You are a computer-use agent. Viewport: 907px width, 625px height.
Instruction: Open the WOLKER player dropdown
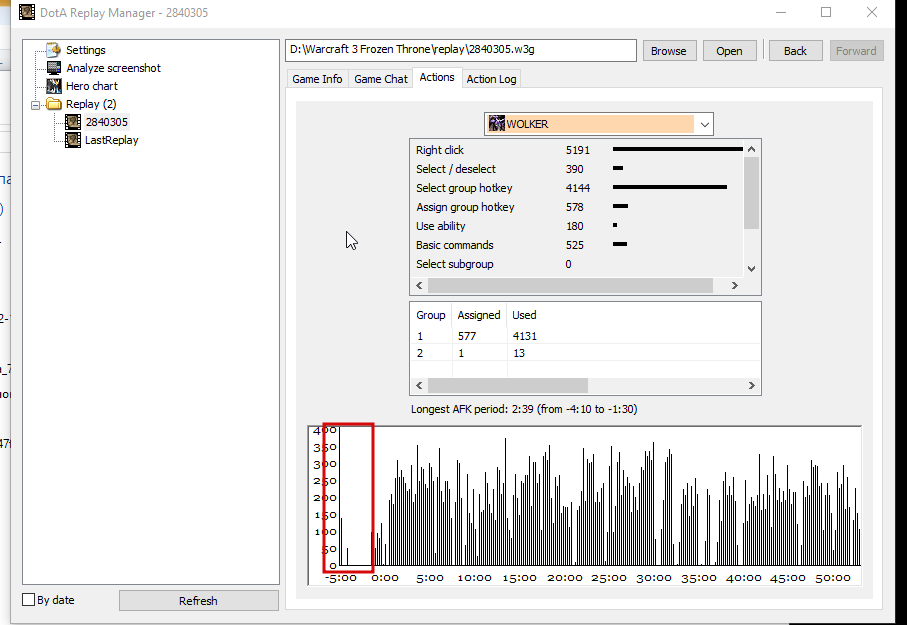pos(704,124)
